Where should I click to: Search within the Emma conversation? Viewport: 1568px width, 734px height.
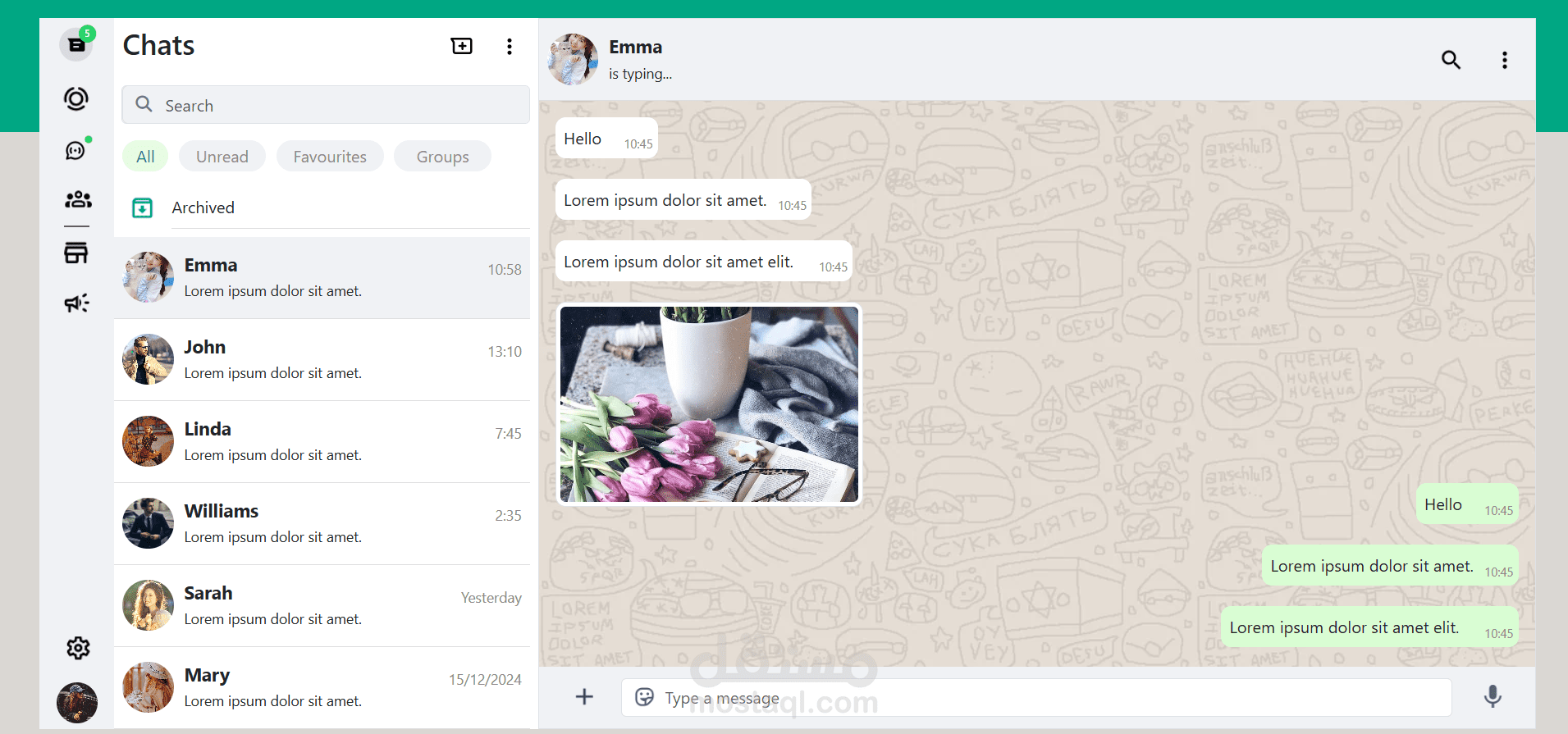(1451, 60)
